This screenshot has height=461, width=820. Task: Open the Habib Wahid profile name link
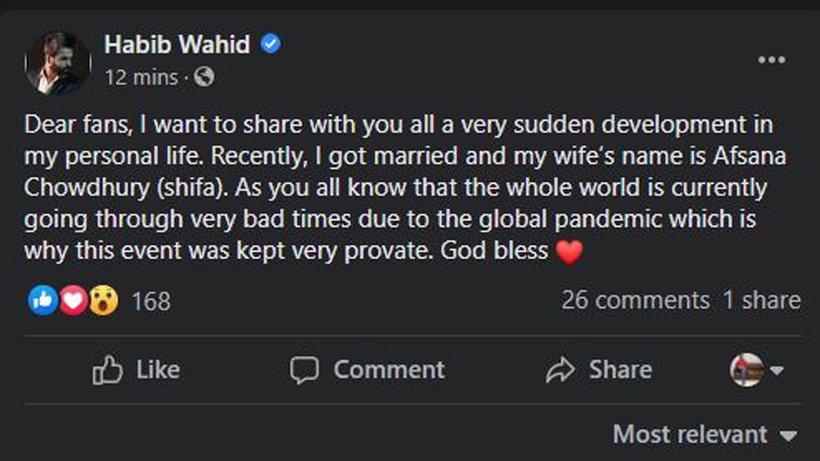pos(178,43)
